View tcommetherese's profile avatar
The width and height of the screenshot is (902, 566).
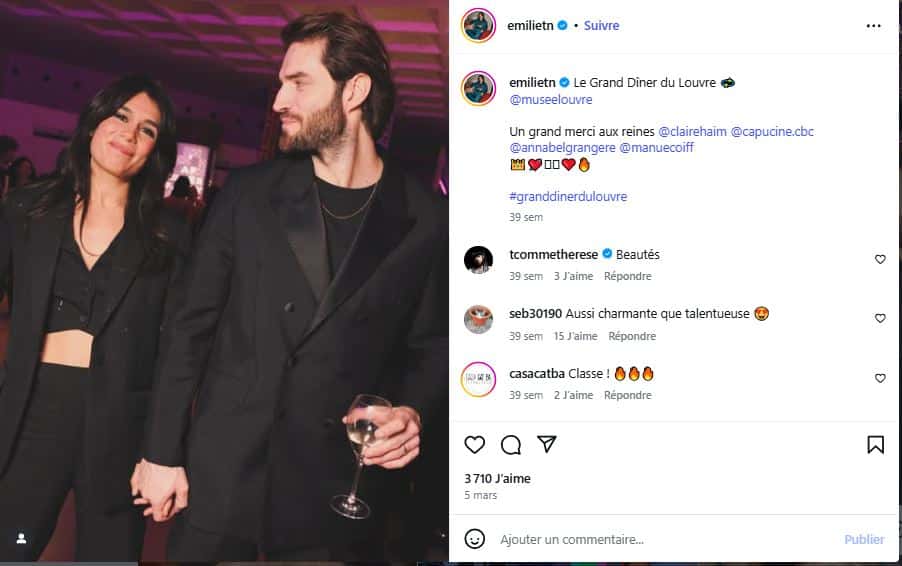(478, 260)
